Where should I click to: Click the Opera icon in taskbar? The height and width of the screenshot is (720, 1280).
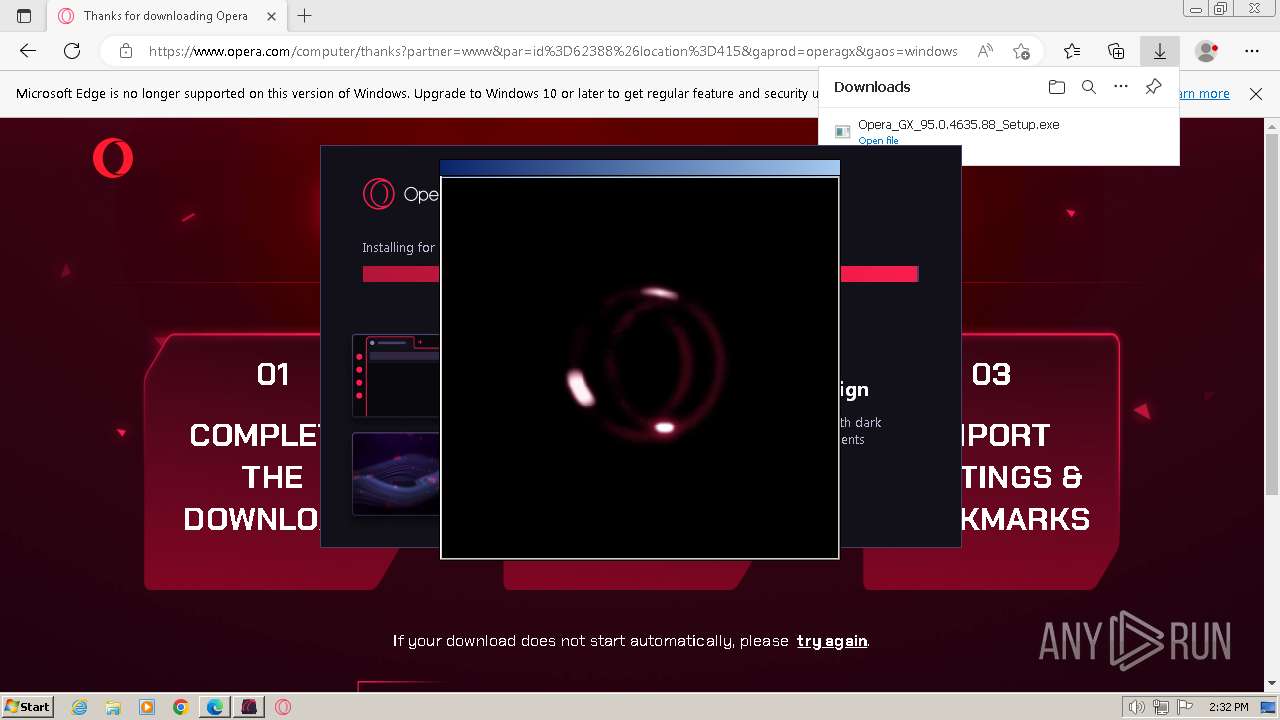pyautogui.click(x=283, y=707)
